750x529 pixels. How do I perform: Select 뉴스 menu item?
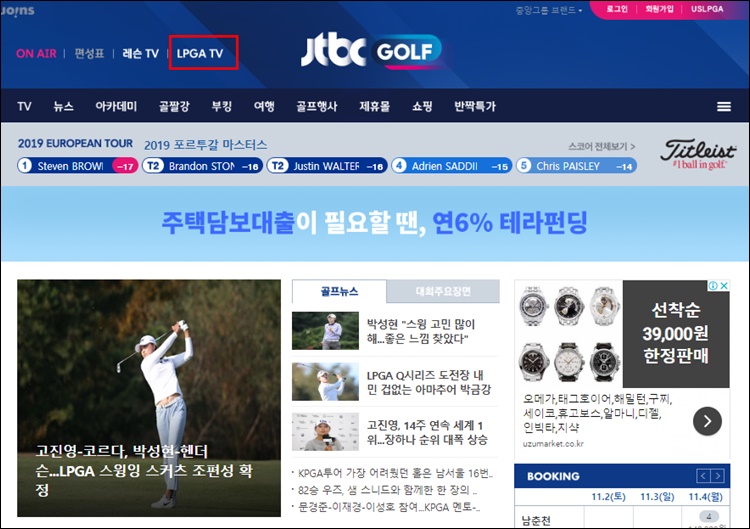tap(63, 106)
